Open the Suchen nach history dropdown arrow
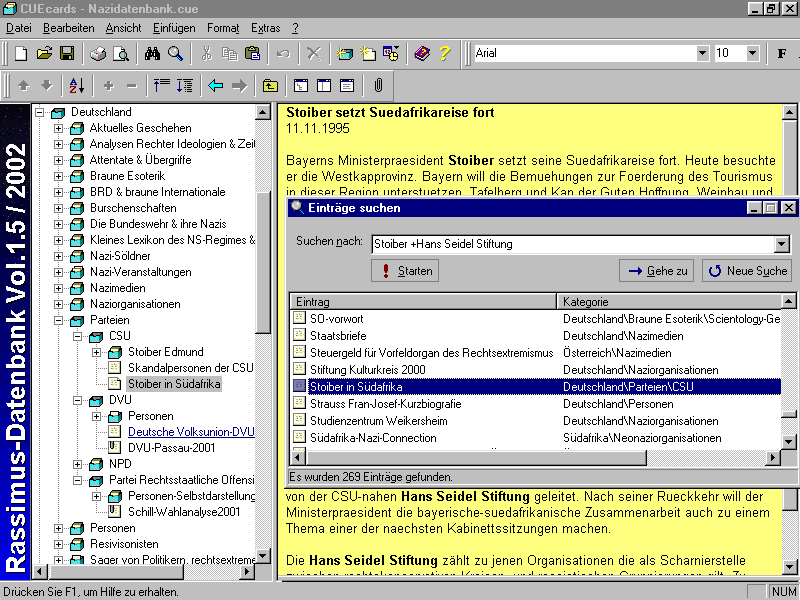The height and width of the screenshot is (600, 800). (781, 244)
